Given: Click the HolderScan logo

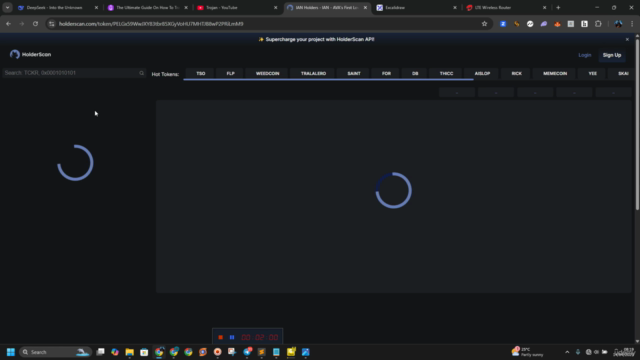Looking at the screenshot, I should (31, 54).
